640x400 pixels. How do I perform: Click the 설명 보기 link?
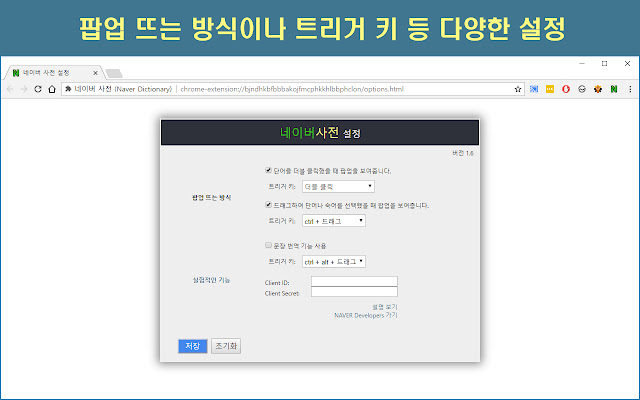pos(384,307)
